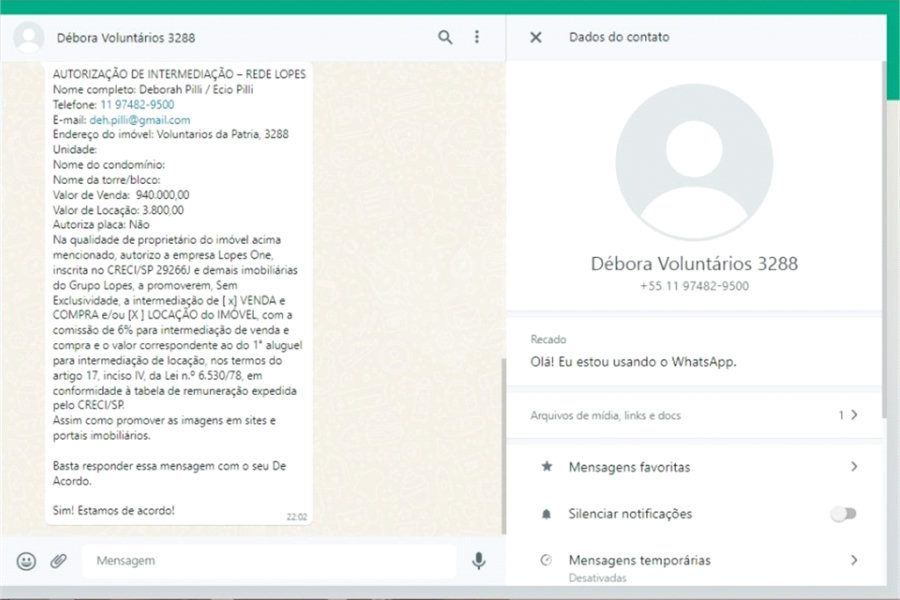Expand Mensagens favoritas chevron
Viewport: 900px width, 600px height.
coord(854,466)
